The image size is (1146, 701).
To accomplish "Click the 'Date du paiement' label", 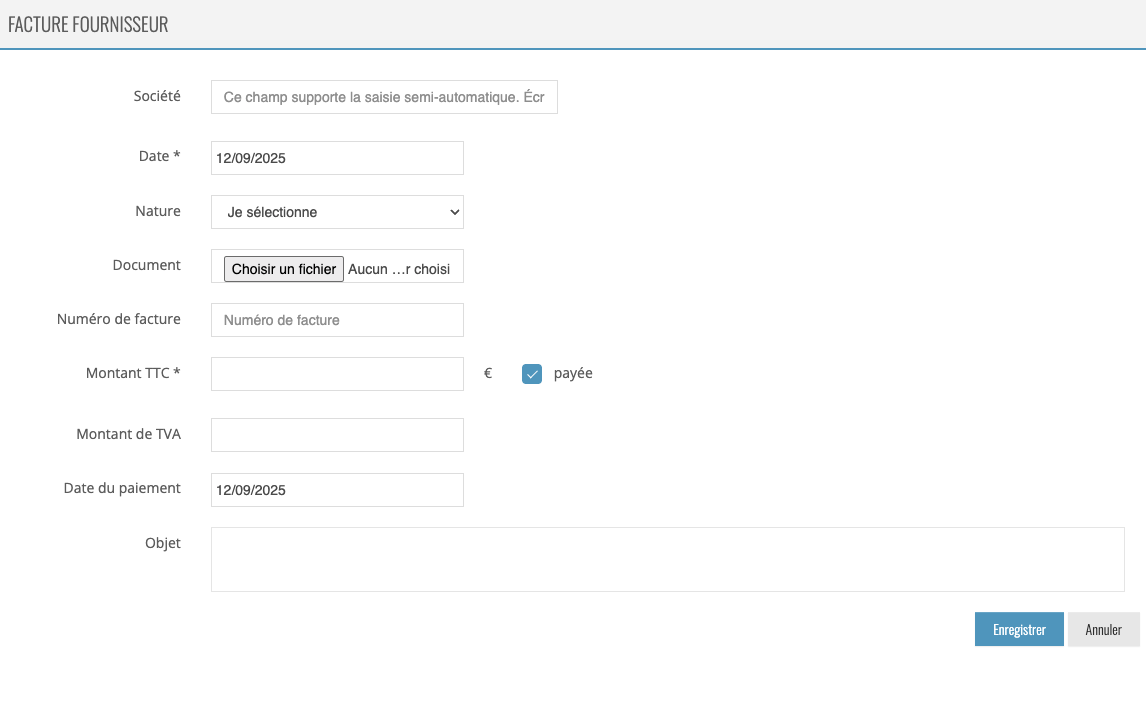I will (x=122, y=488).
